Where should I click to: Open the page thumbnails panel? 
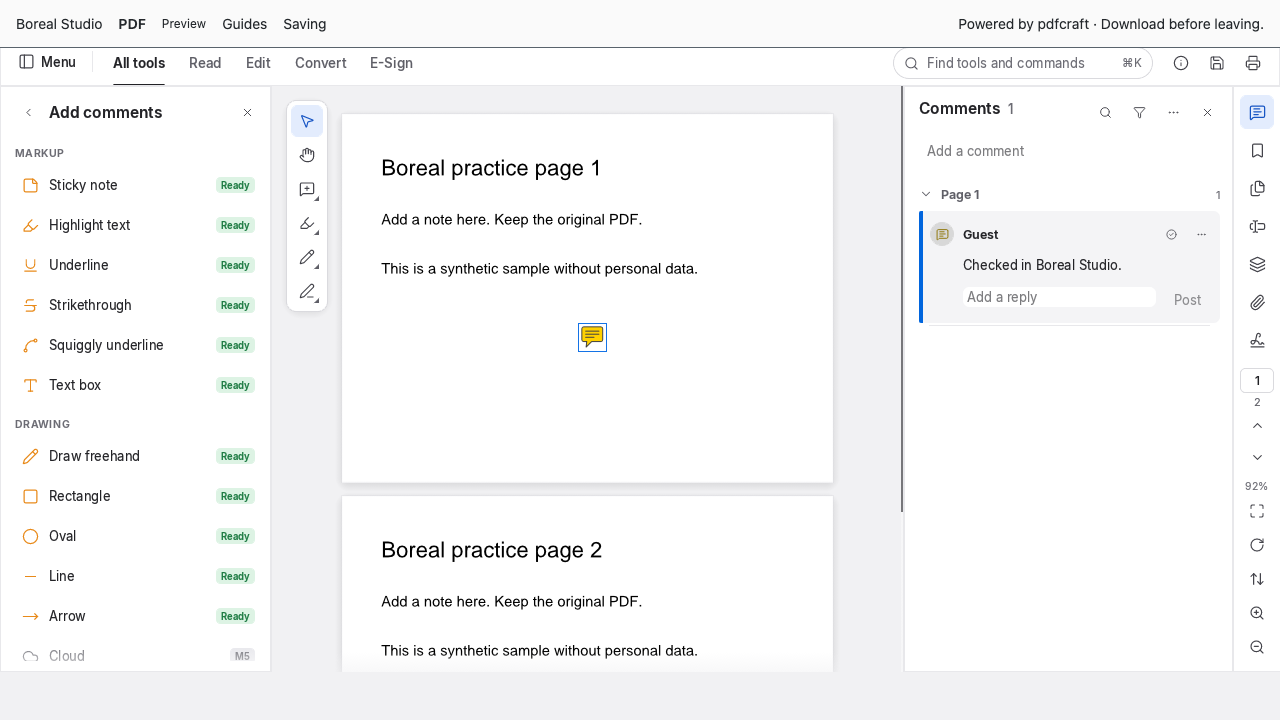[1257, 188]
